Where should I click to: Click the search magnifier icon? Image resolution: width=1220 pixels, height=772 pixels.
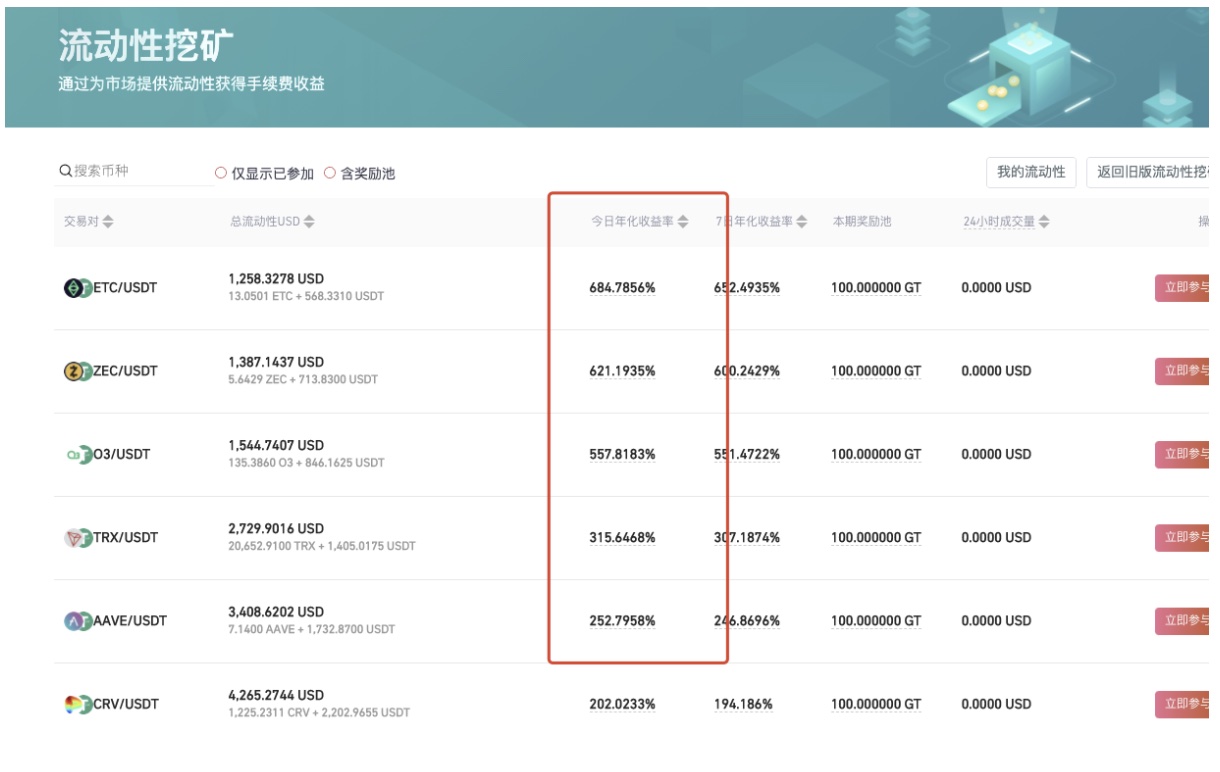coord(65,171)
